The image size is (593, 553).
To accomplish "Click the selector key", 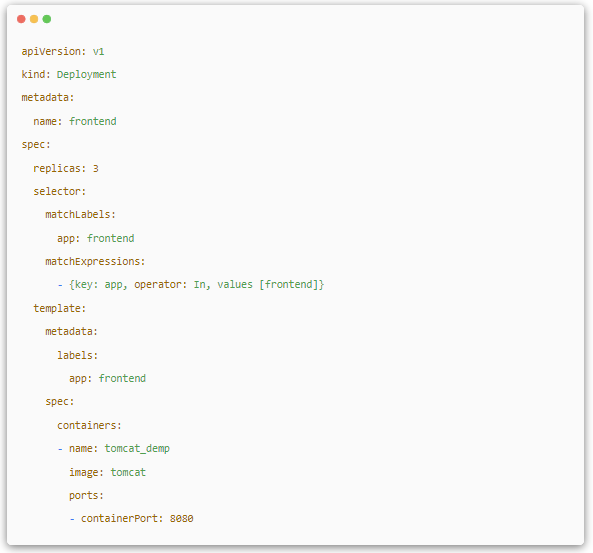I will (x=60, y=191).
